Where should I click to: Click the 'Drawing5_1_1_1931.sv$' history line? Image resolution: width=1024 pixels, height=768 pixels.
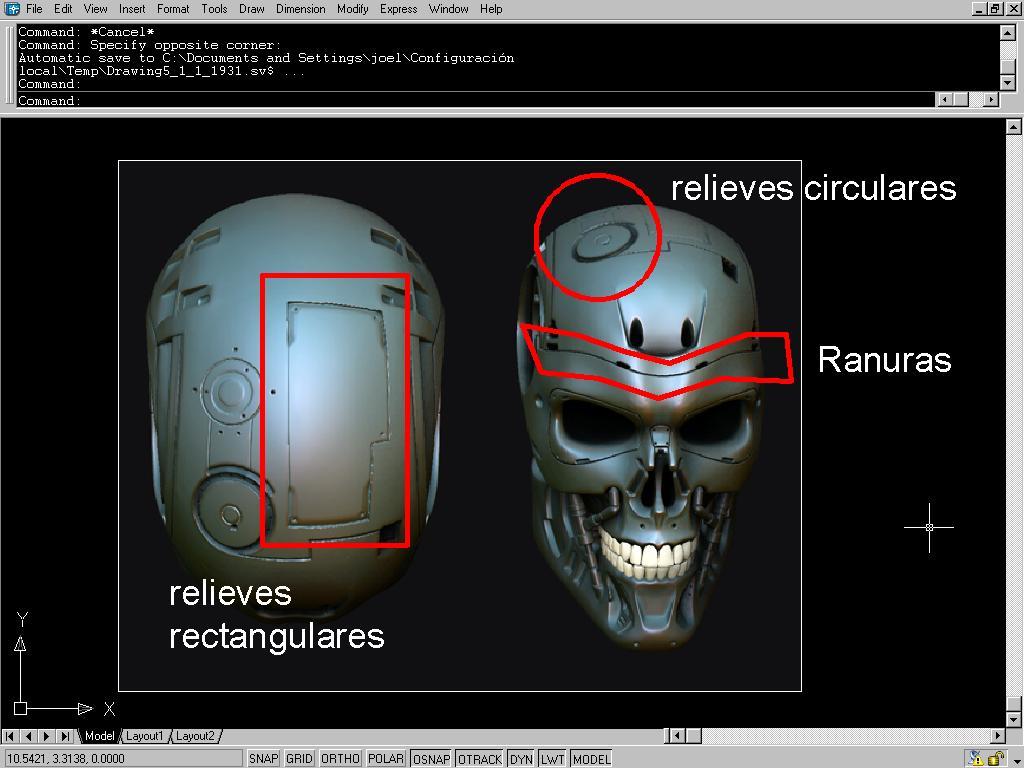point(162,71)
